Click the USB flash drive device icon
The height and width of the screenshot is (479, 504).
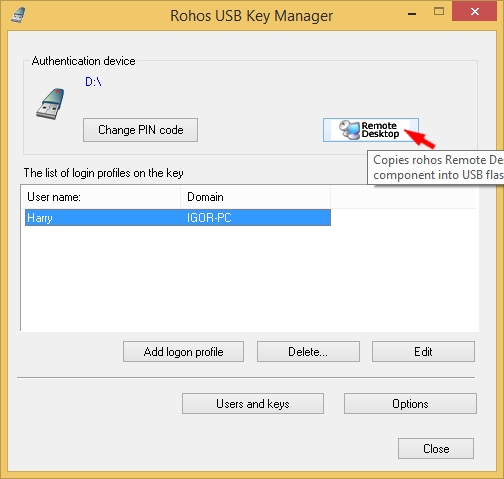pyautogui.click(x=50, y=104)
